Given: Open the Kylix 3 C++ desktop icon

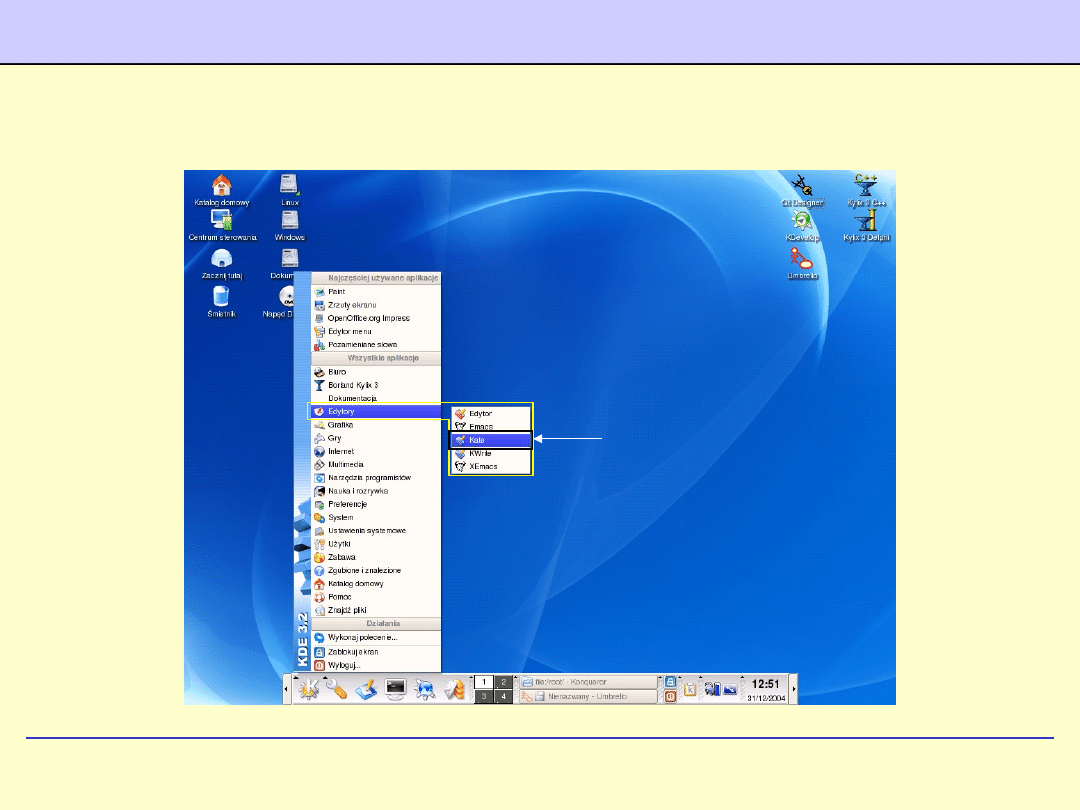Looking at the screenshot, I should click(x=865, y=185).
